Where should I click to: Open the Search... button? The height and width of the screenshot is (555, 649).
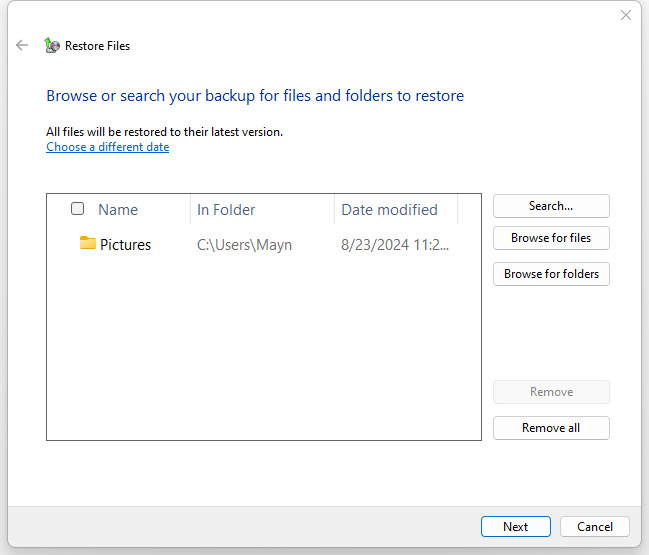pyautogui.click(x=551, y=206)
